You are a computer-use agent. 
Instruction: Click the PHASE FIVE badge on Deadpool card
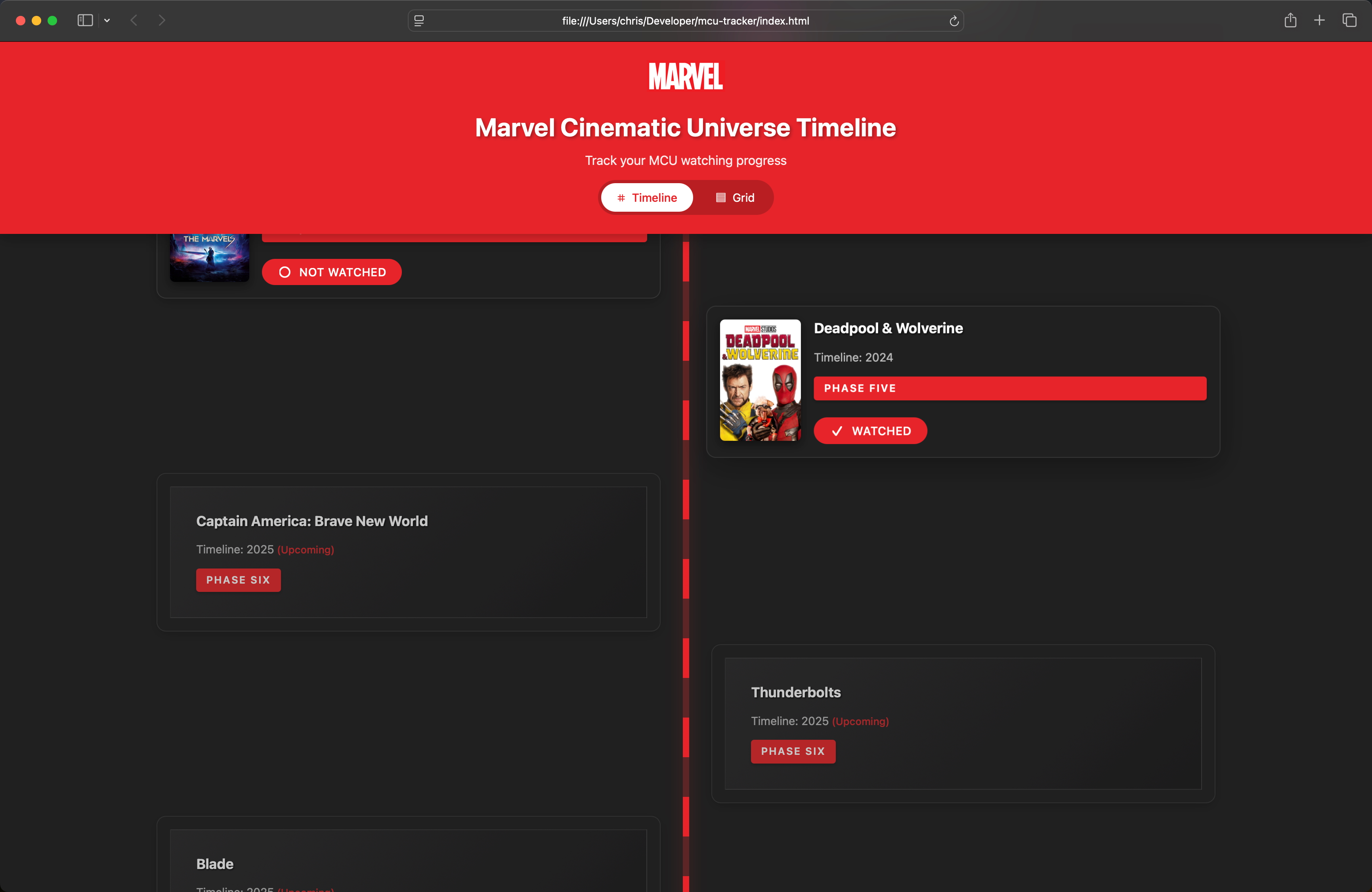(x=1009, y=388)
